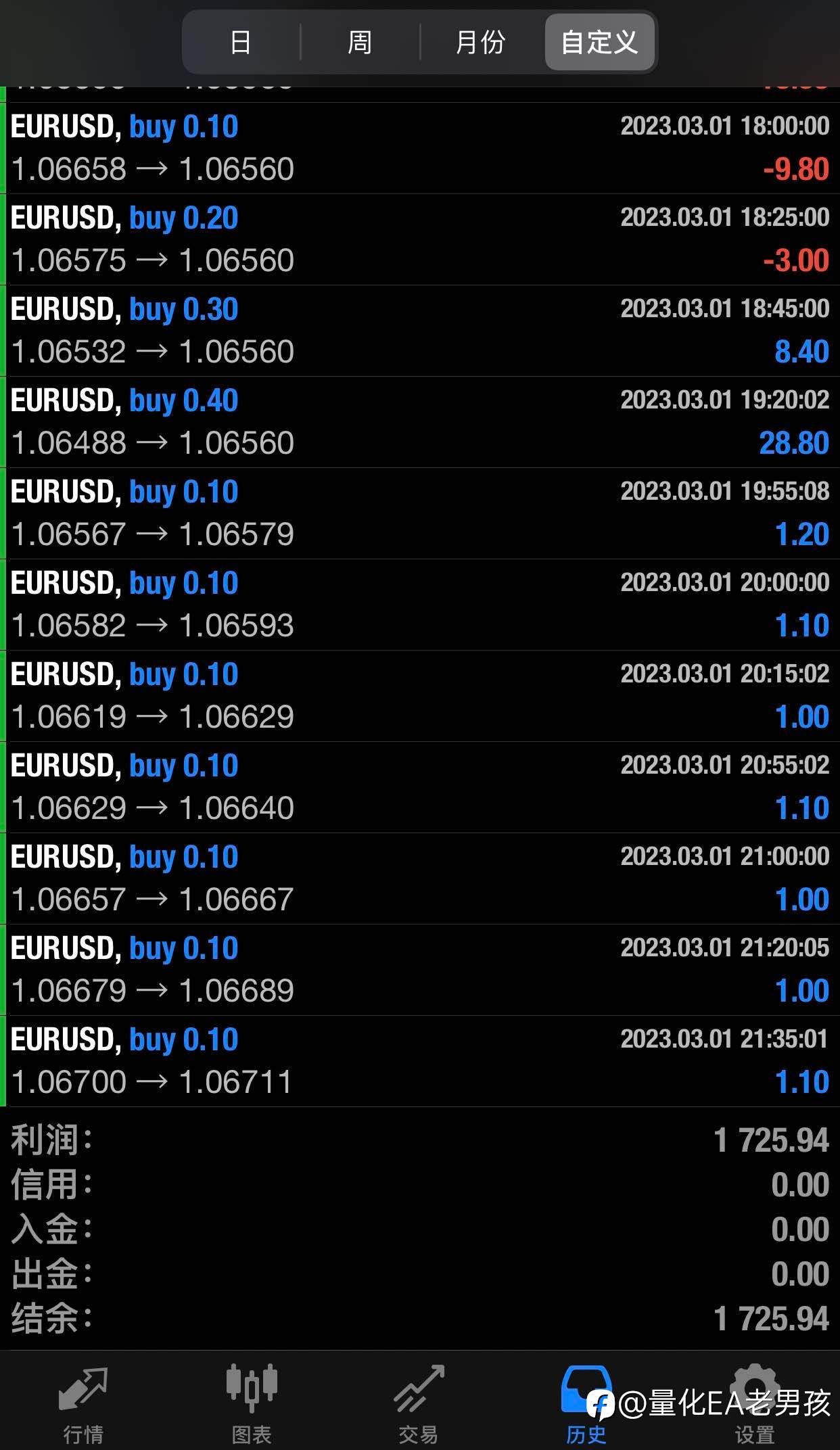The width and height of the screenshot is (840, 1450).
Task: Switch to the Month (月份) period tab
Action: (x=480, y=42)
